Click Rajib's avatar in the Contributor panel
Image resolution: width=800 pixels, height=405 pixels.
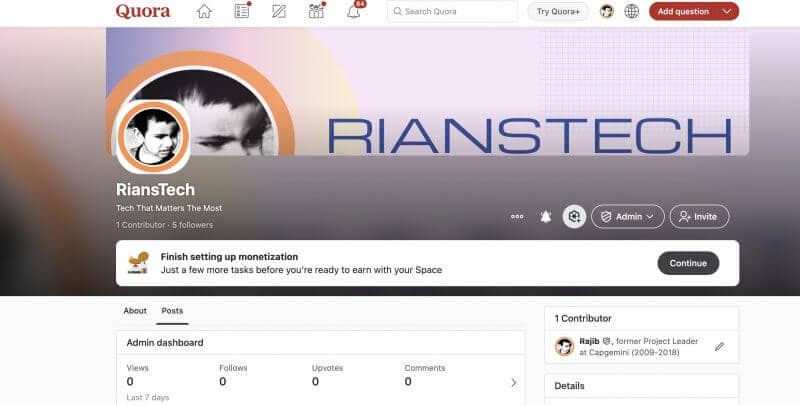(x=565, y=347)
